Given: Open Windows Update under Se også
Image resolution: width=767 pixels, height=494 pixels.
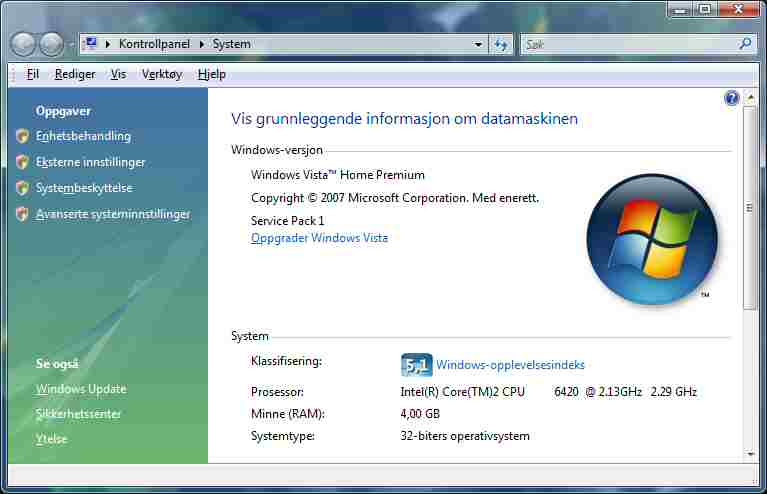Looking at the screenshot, I should 81,389.
